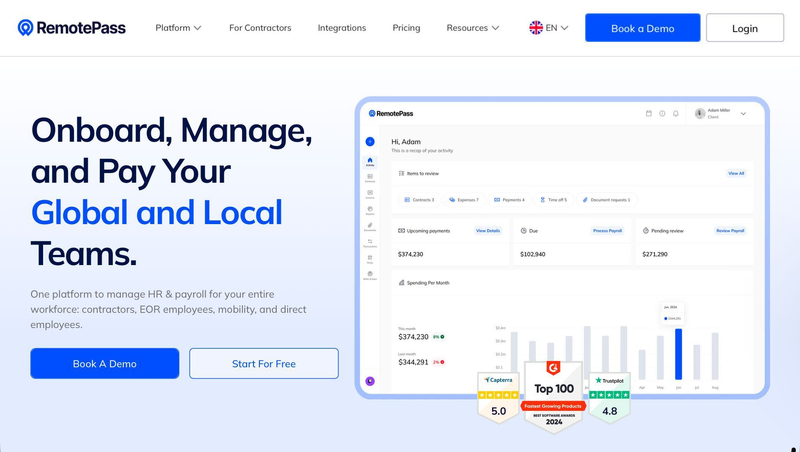The image size is (800, 452).
Task: Click Review Payroll on Pending review
Action: point(730,231)
